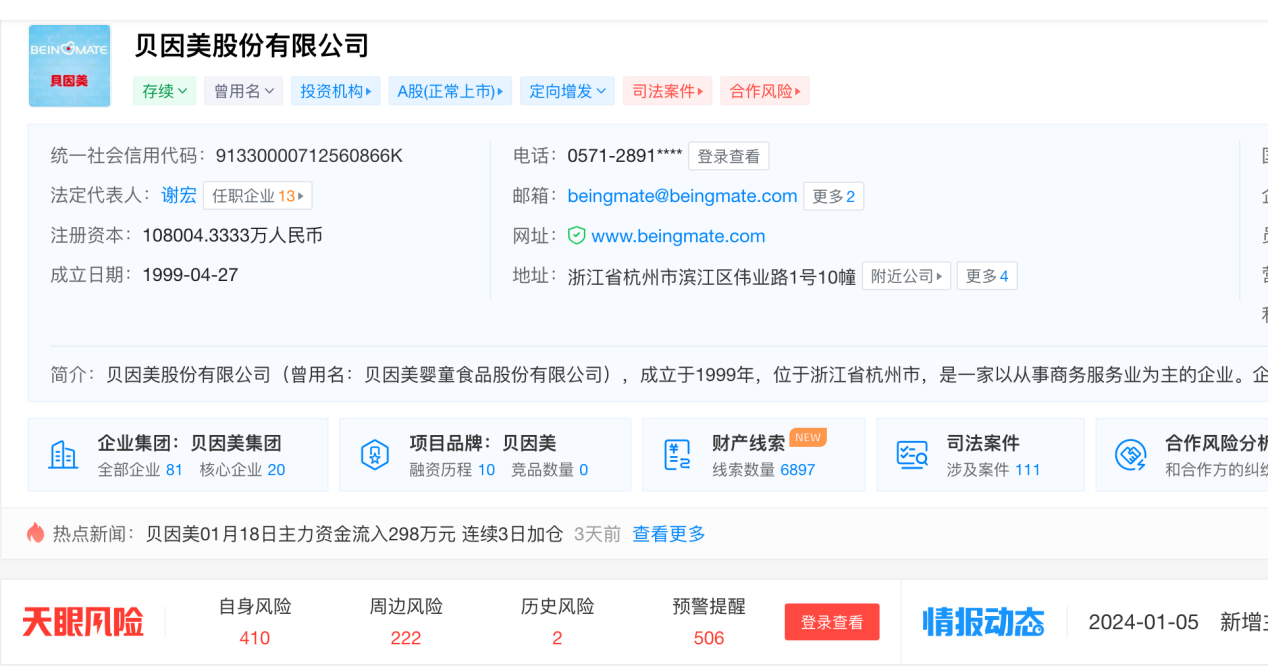Click the 司法案件 card icon
The width and height of the screenshot is (1268, 666).
click(912, 455)
